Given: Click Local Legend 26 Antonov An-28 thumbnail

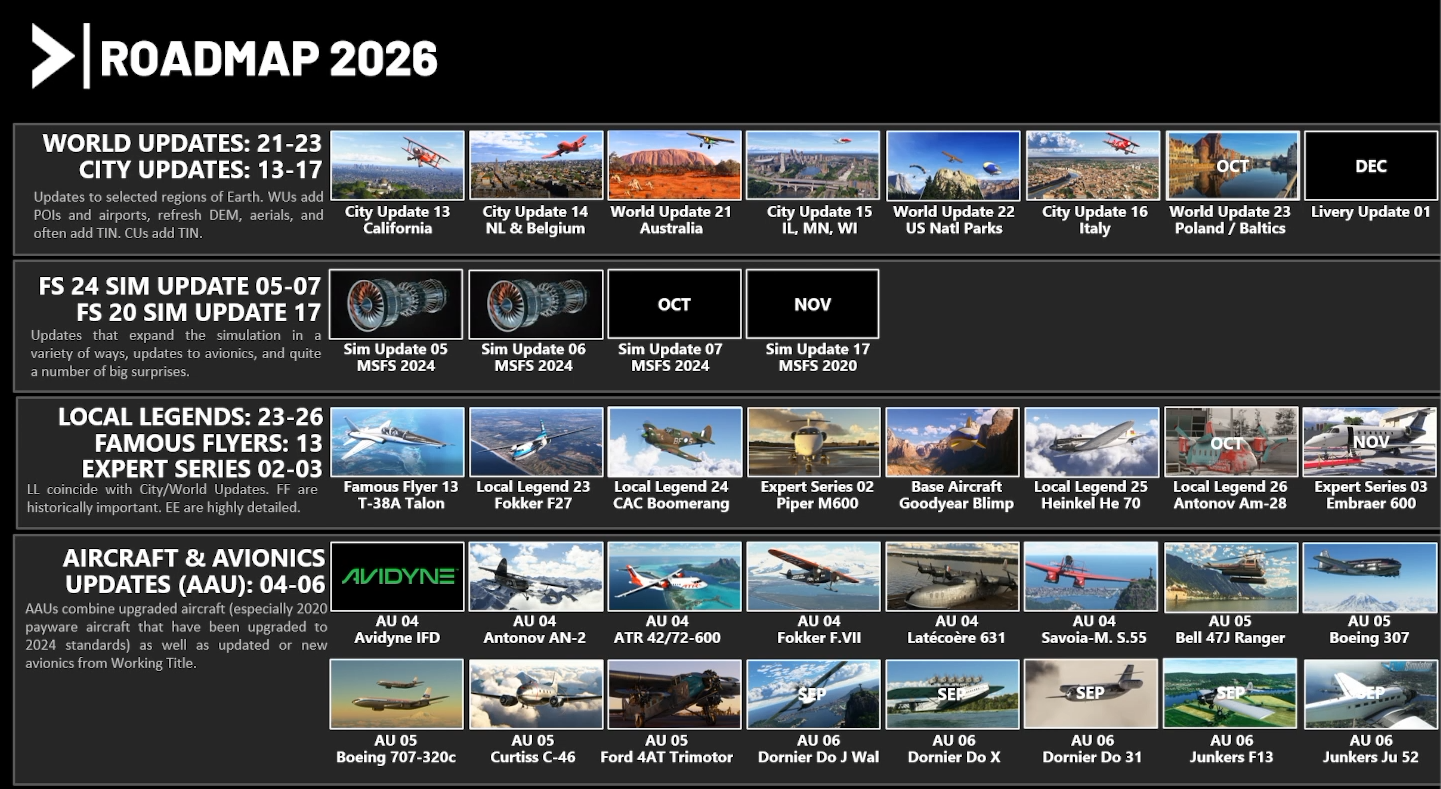Looking at the screenshot, I should pos(1231,442).
